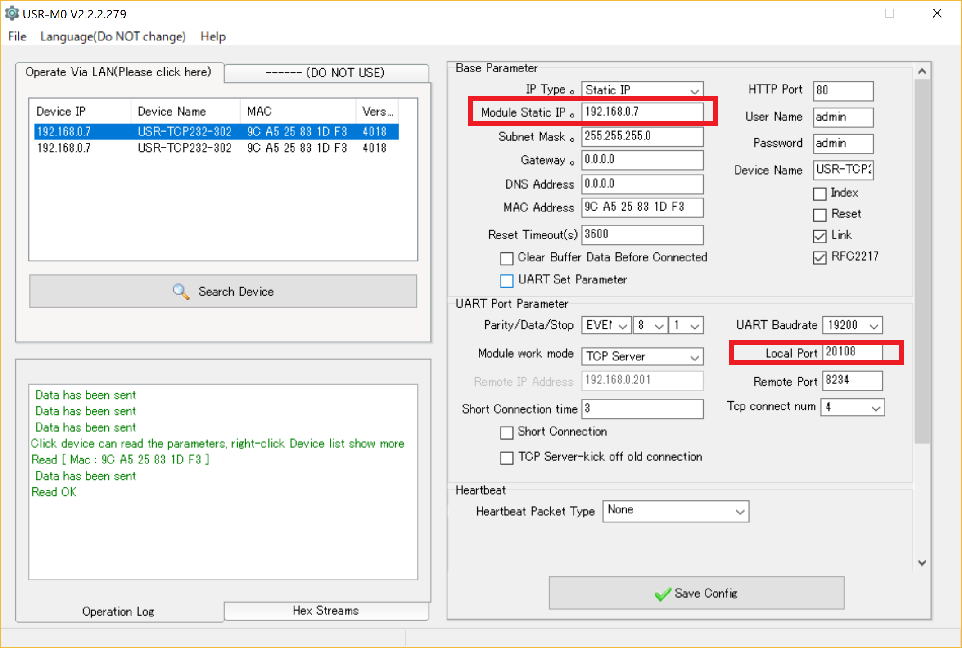Open the Help menu
Viewport: 962px width, 648px height.
coord(213,36)
